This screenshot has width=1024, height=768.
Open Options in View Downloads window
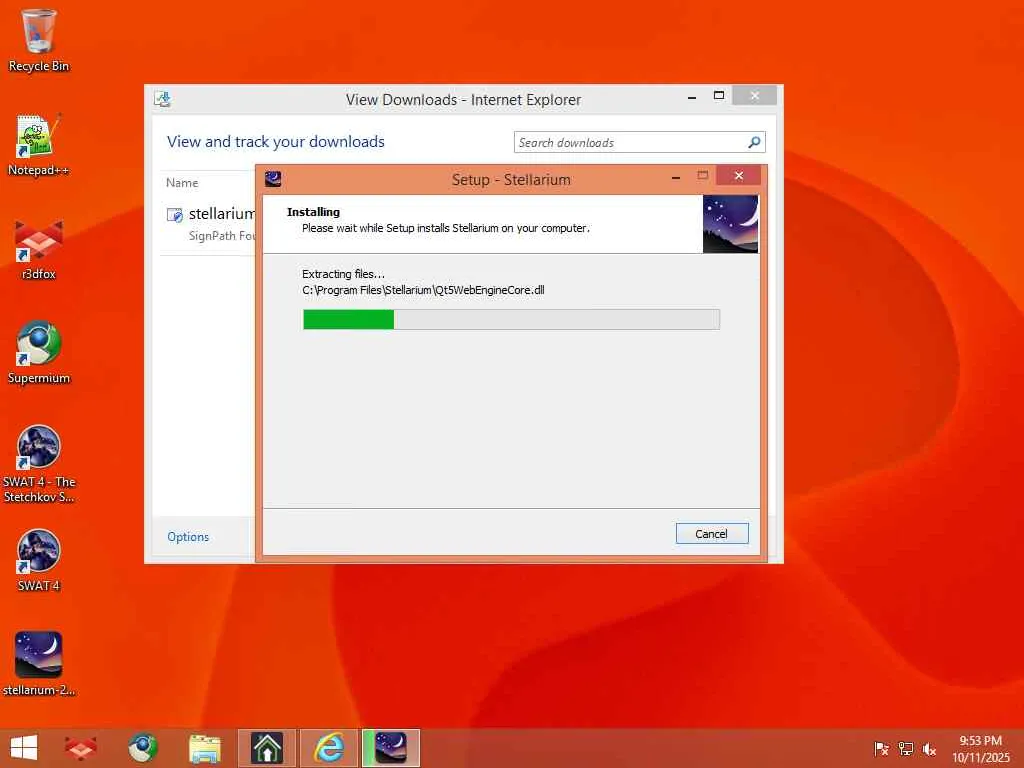pos(188,537)
